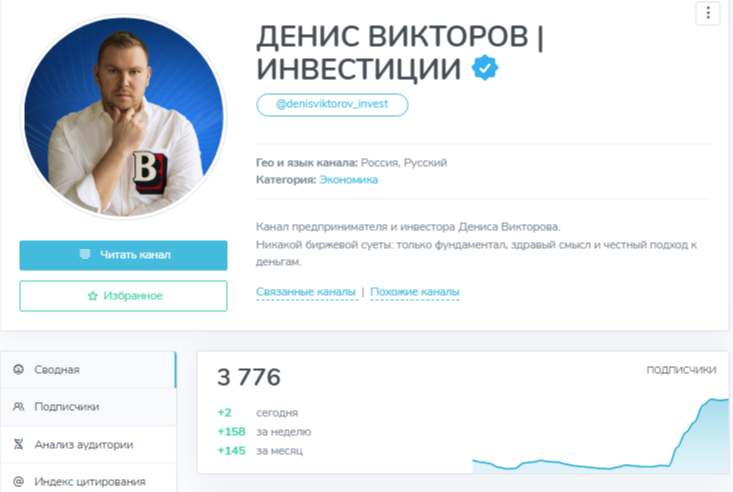Open the Сводная tab
The image size is (733, 492).
tap(88, 369)
